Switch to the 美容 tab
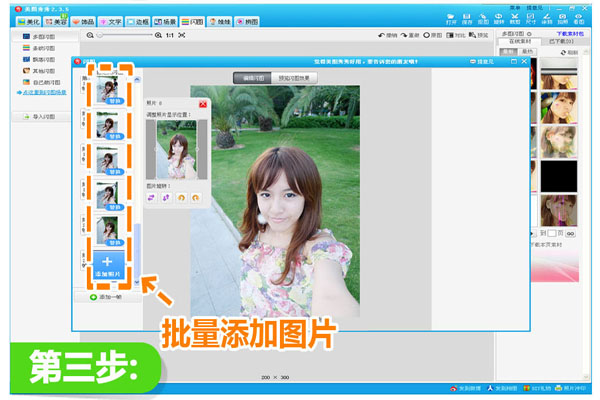 click(56, 22)
